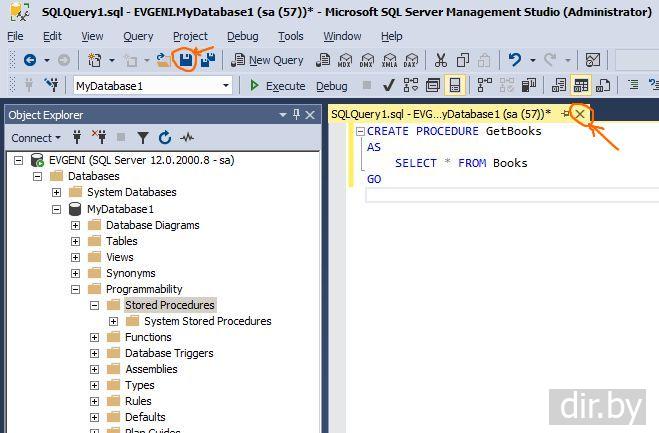The width and height of the screenshot is (659, 433).
Task: Click the GetBooks procedure name in the editor
Action: coord(514,131)
